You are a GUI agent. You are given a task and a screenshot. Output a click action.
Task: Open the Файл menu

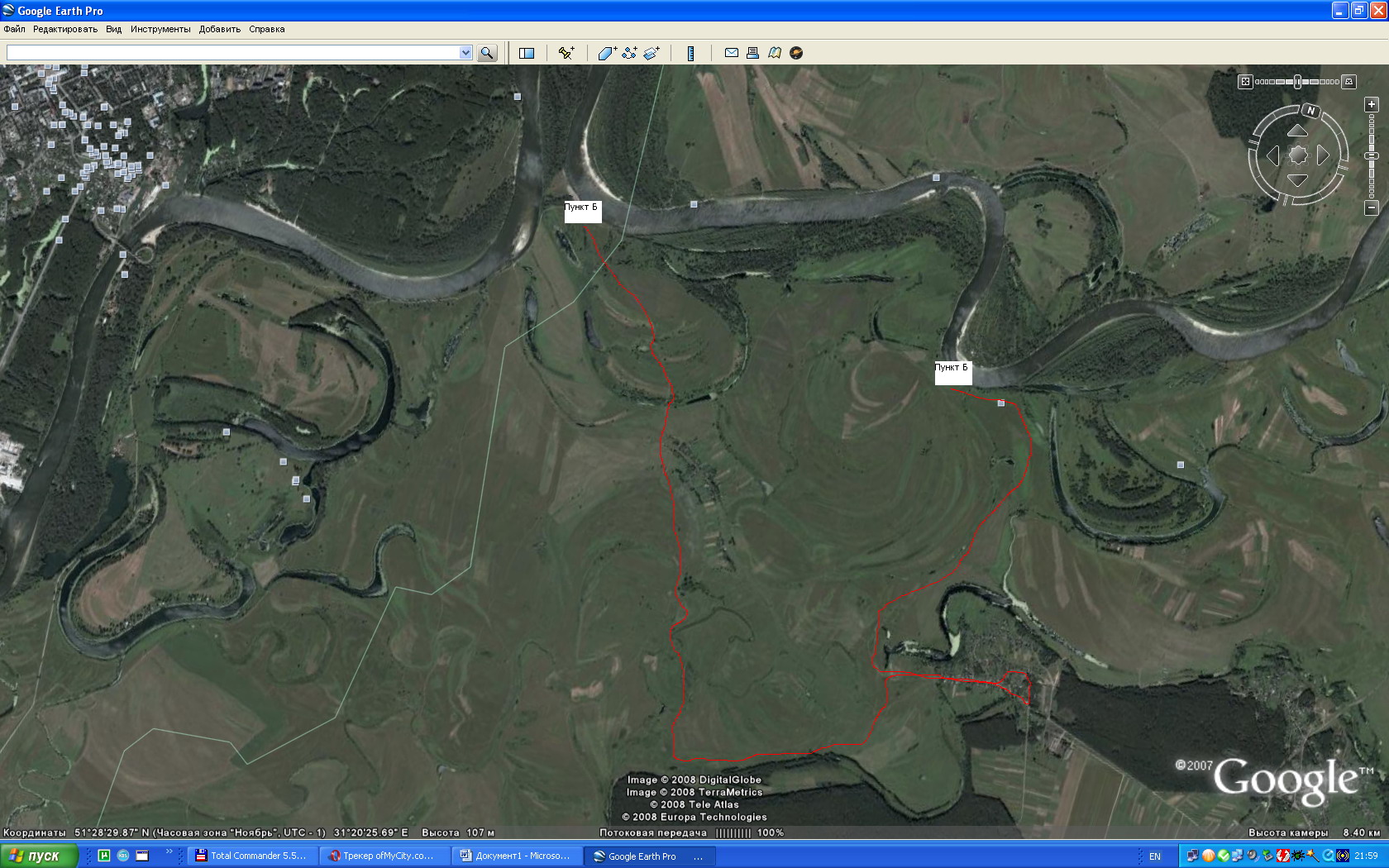point(14,29)
